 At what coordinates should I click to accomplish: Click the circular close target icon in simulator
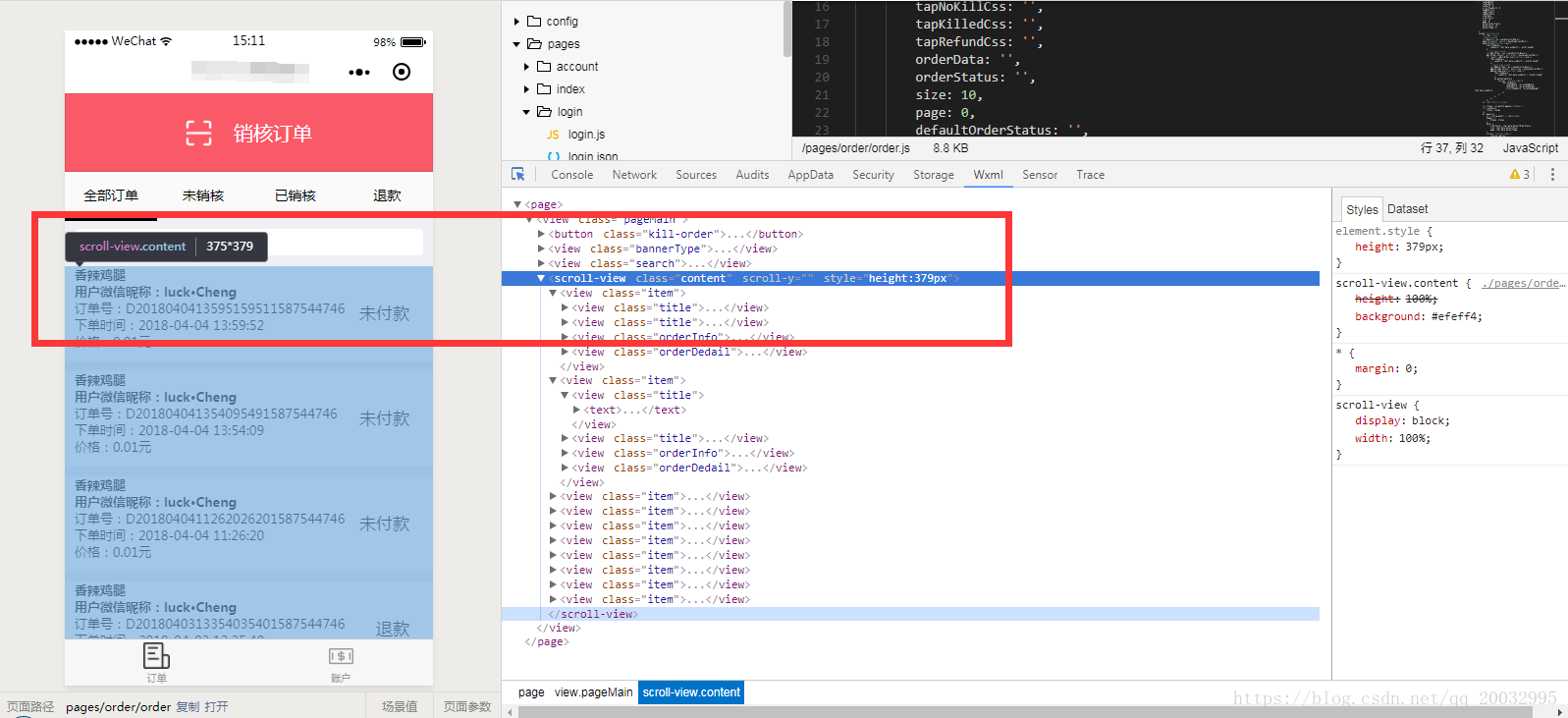click(x=402, y=72)
